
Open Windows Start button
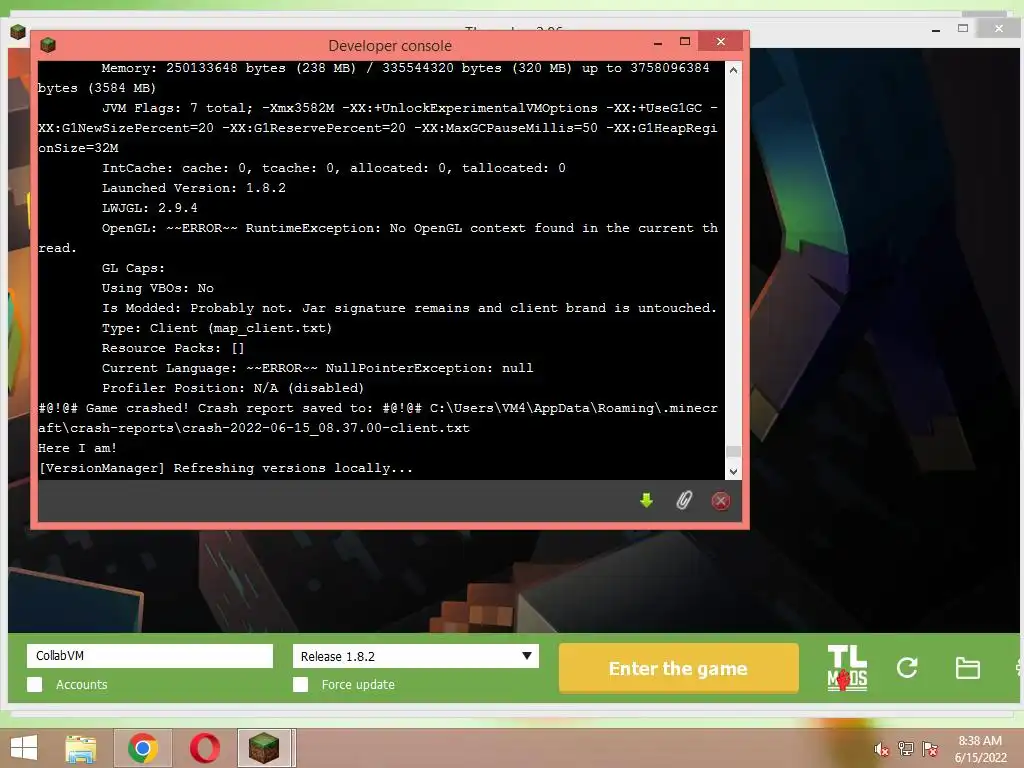[x=24, y=748]
